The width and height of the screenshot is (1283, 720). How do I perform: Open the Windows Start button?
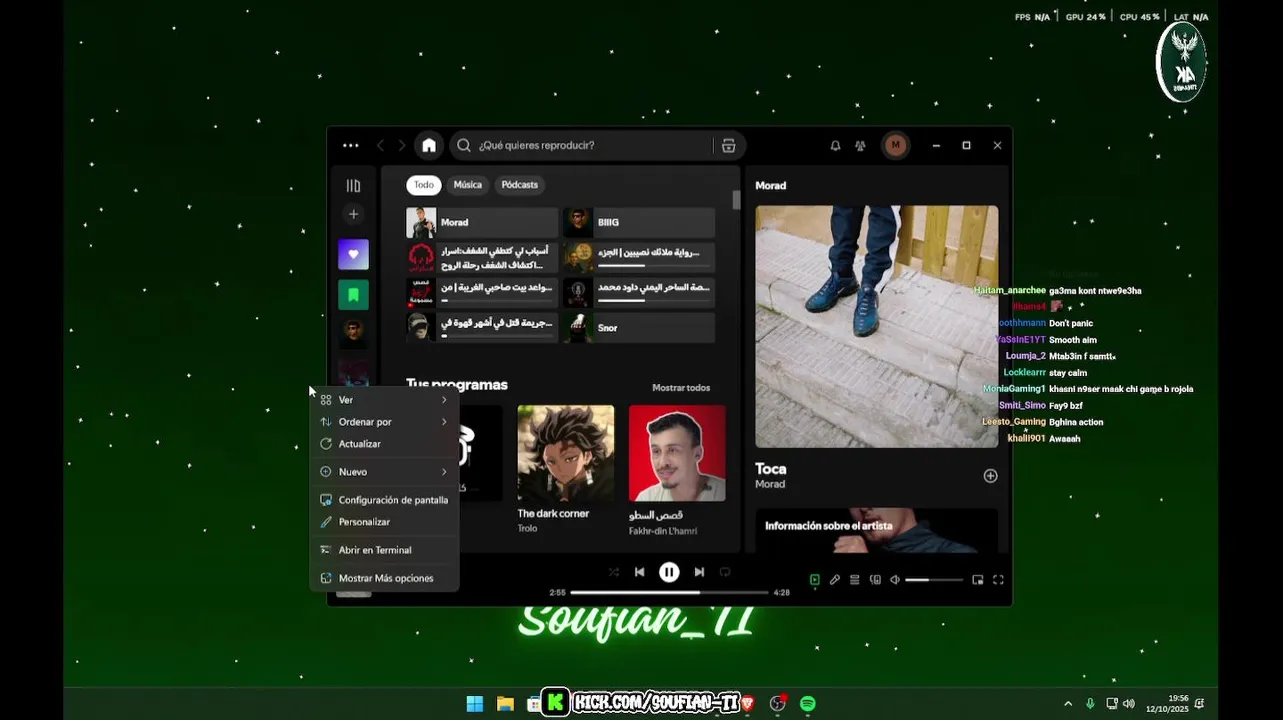coord(475,704)
